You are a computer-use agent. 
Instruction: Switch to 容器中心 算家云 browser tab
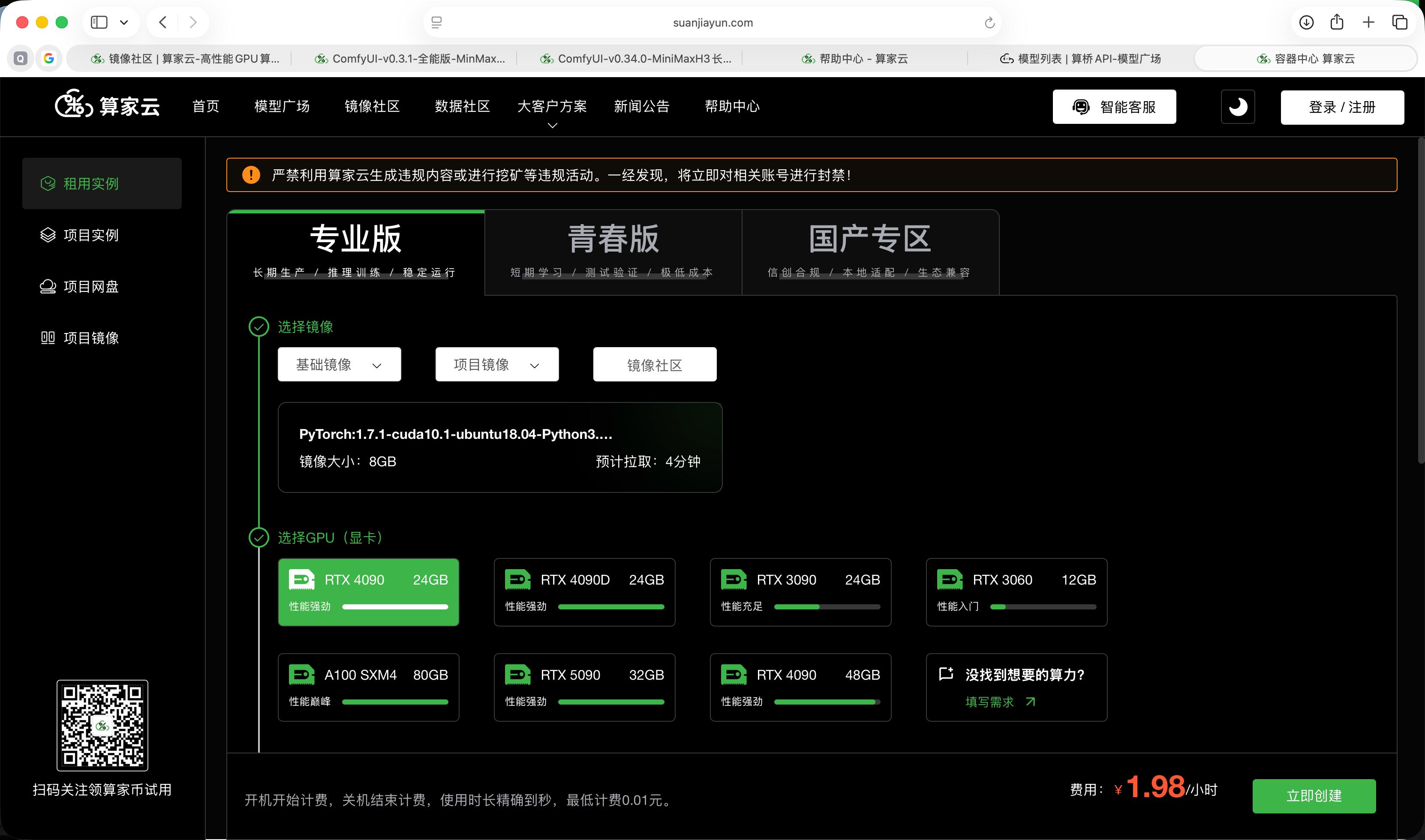click(x=1305, y=58)
